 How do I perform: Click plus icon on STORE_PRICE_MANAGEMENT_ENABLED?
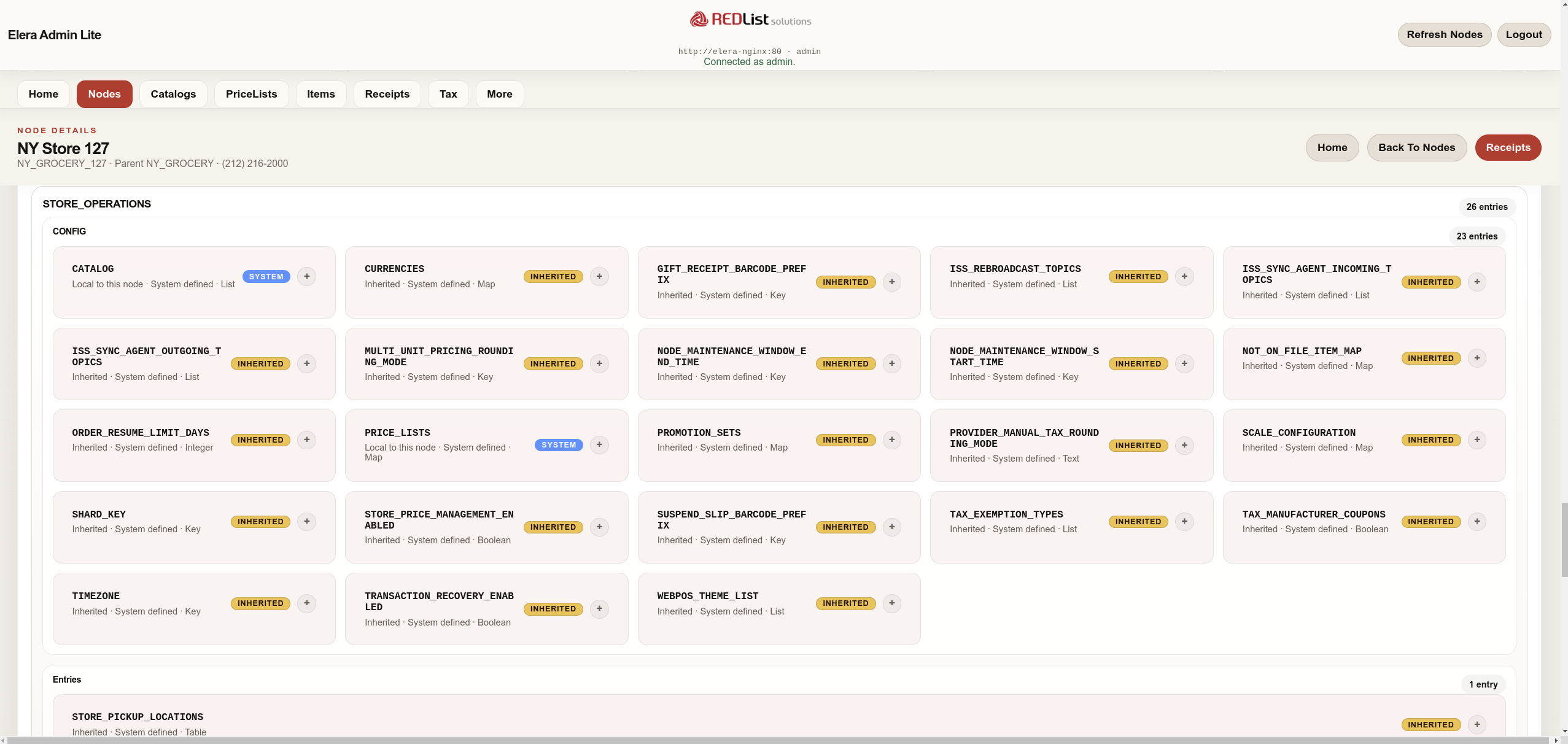tap(599, 527)
